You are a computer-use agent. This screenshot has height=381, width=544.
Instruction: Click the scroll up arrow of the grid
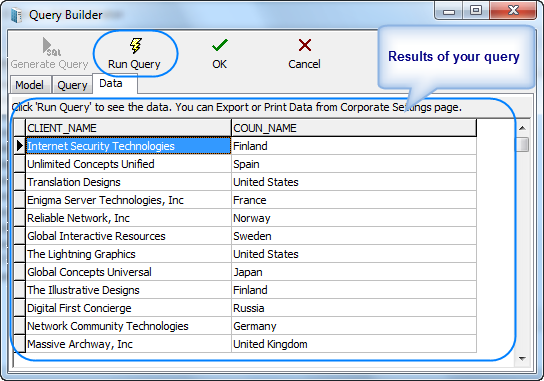(522, 128)
